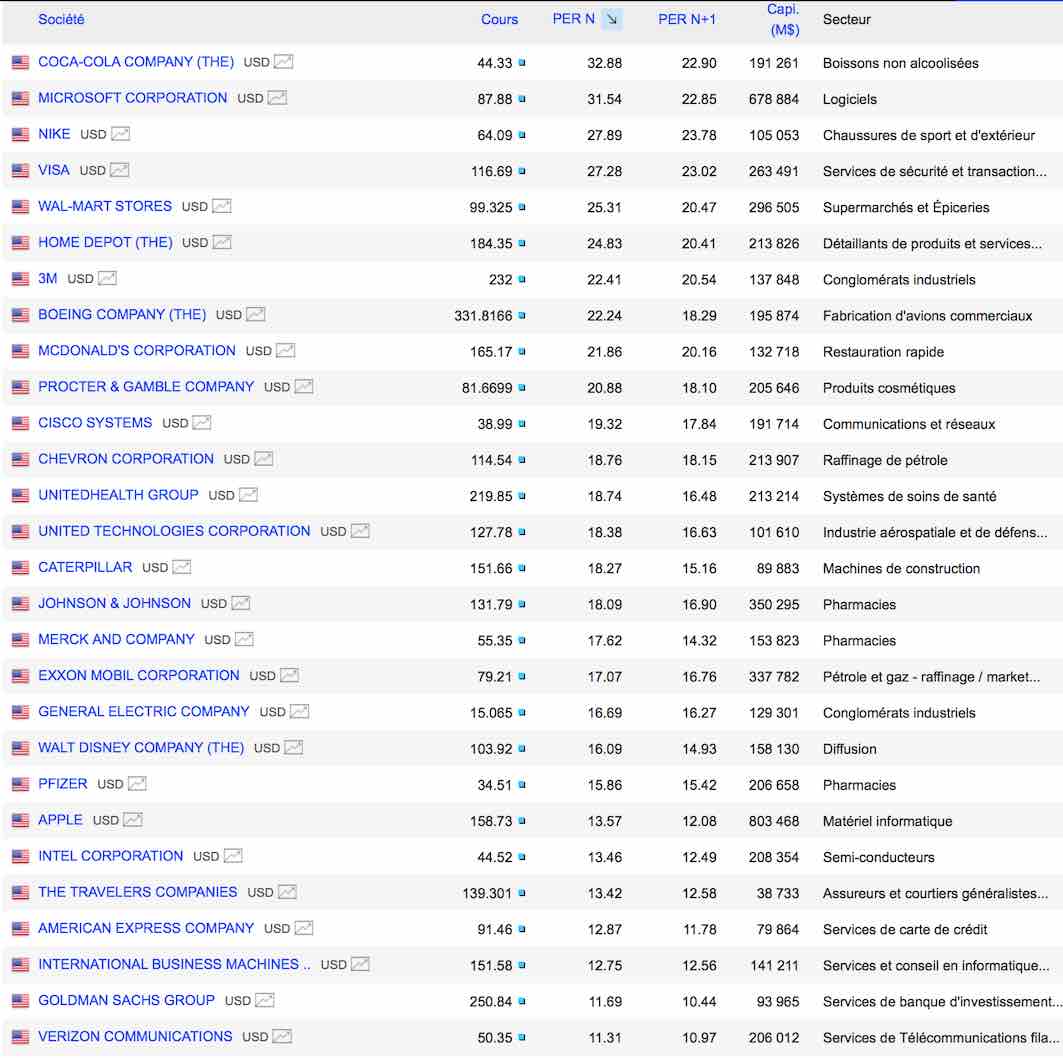This screenshot has width=1063, height=1058.
Task: Open Intel Corporation chart icon
Action: (x=233, y=855)
